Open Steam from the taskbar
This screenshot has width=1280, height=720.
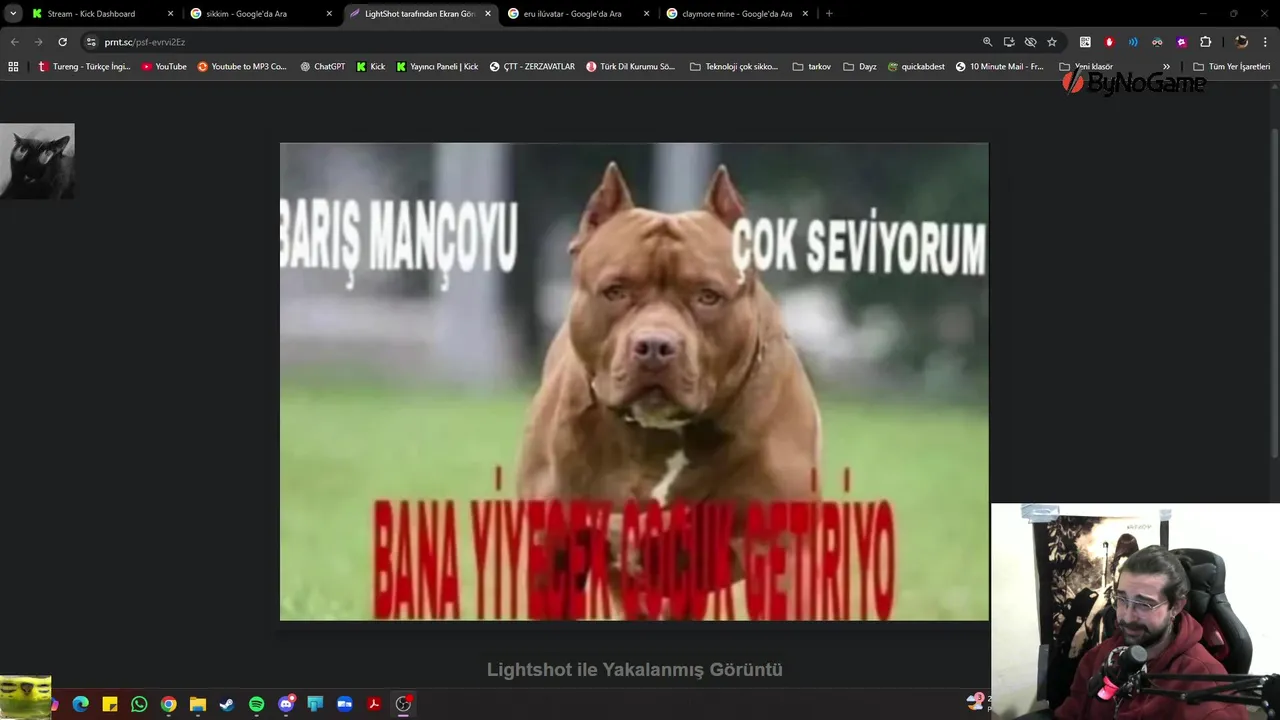pyautogui.click(x=227, y=704)
